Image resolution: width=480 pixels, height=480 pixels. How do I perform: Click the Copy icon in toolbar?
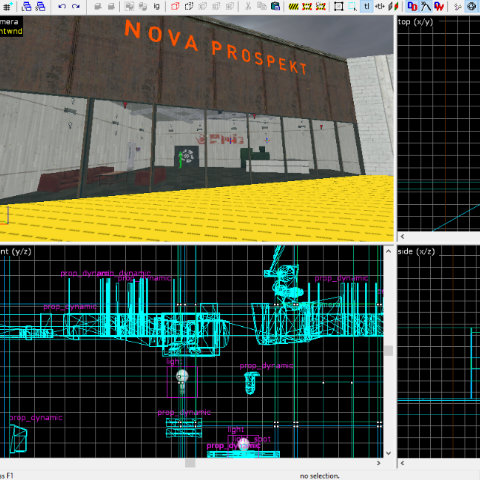(x=262, y=6)
